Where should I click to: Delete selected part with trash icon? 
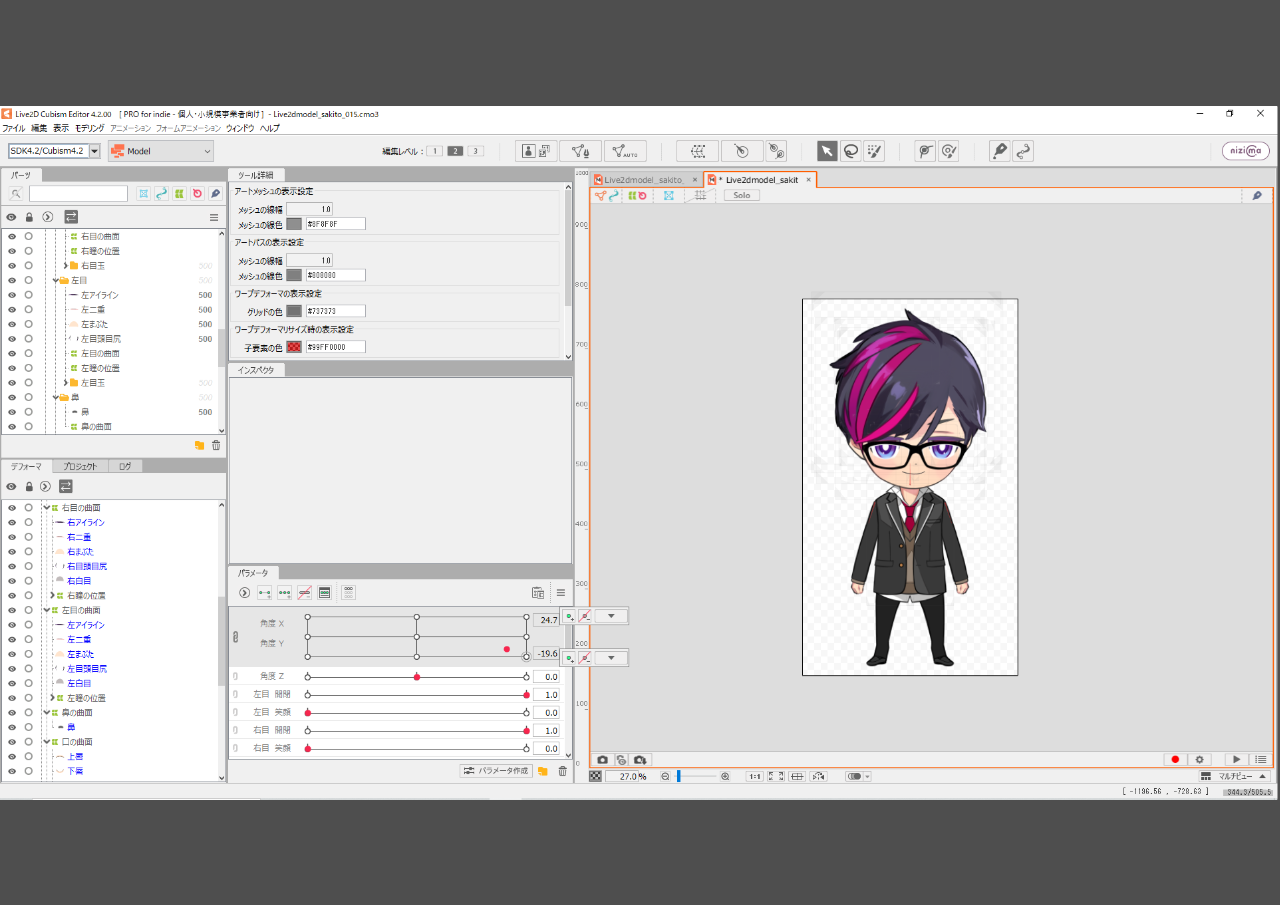216,445
